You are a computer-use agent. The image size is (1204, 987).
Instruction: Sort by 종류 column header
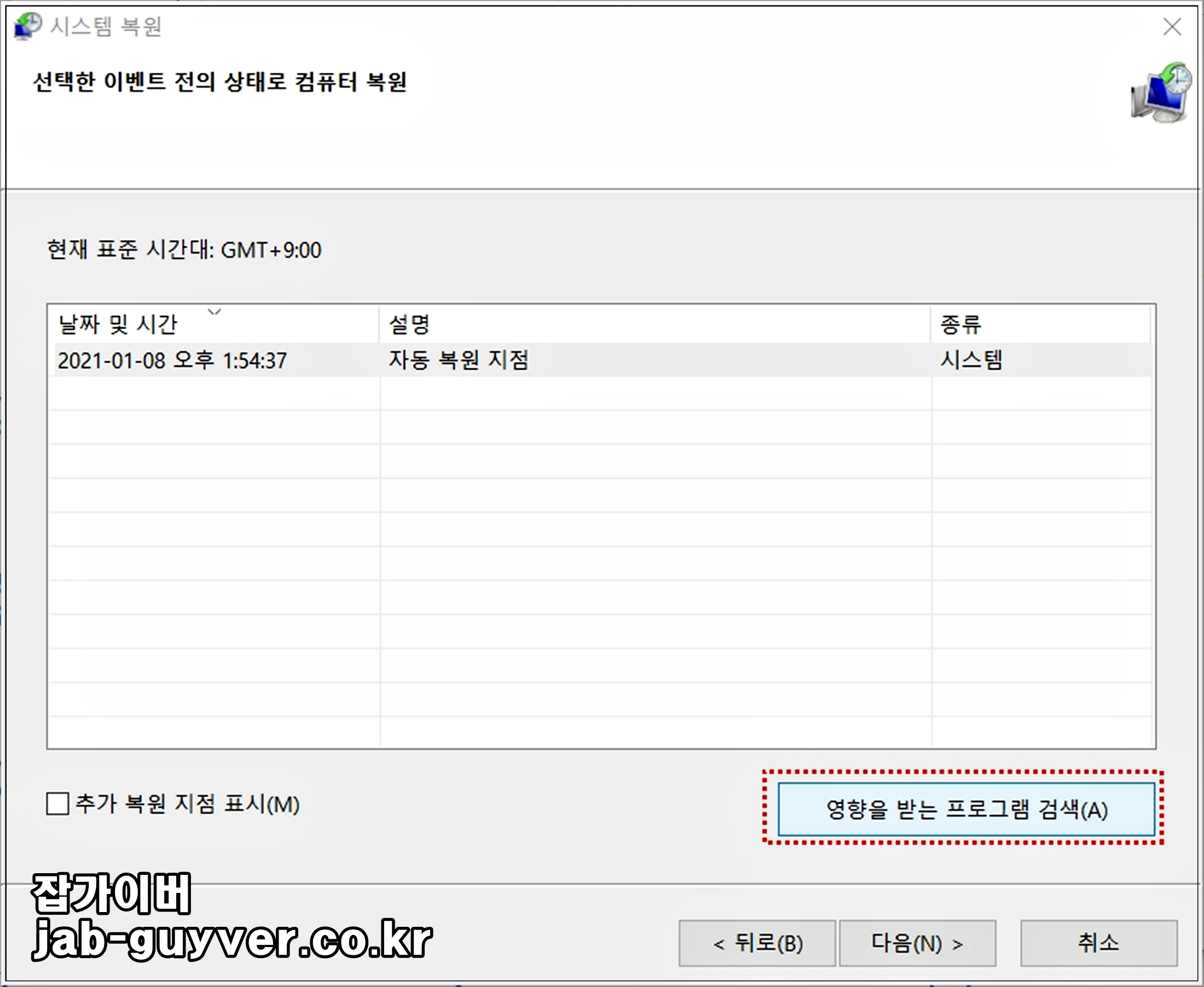pyautogui.click(x=960, y=324)
